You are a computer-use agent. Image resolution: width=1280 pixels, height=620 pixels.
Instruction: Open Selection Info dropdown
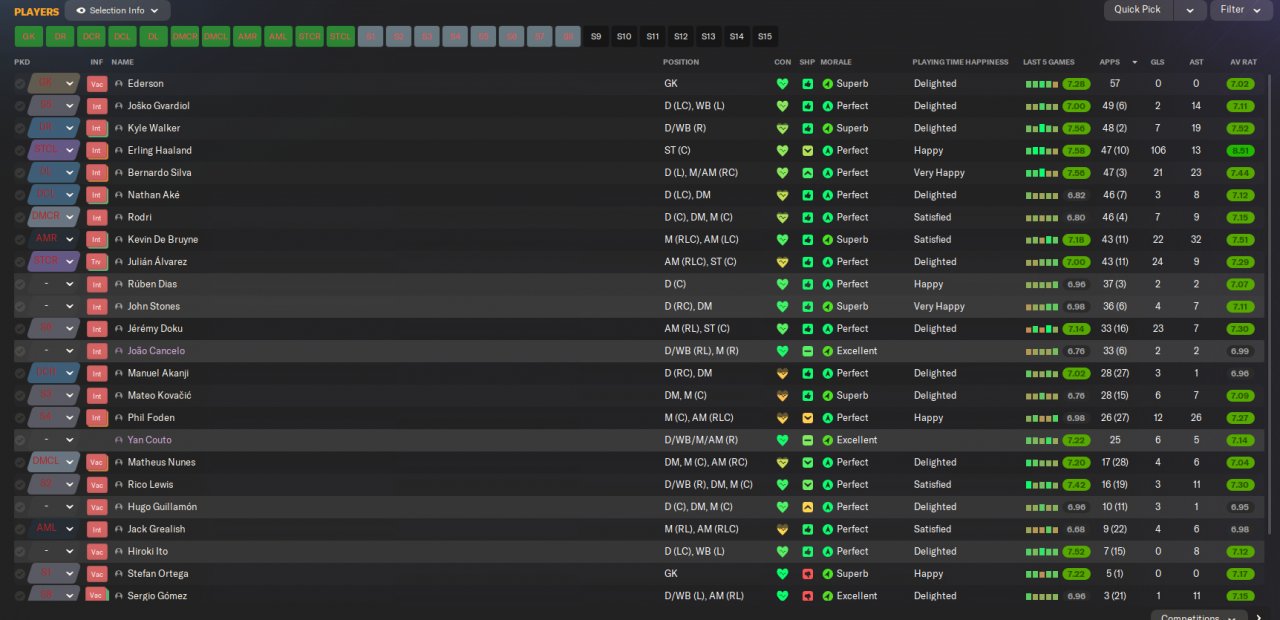point(117,10)
